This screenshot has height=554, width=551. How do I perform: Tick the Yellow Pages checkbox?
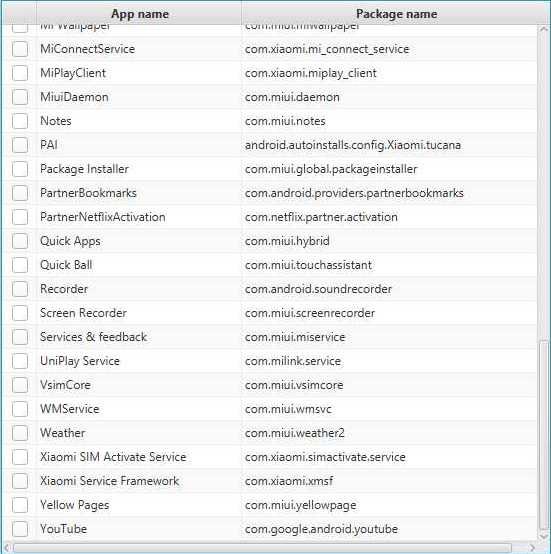click(20, 505)
